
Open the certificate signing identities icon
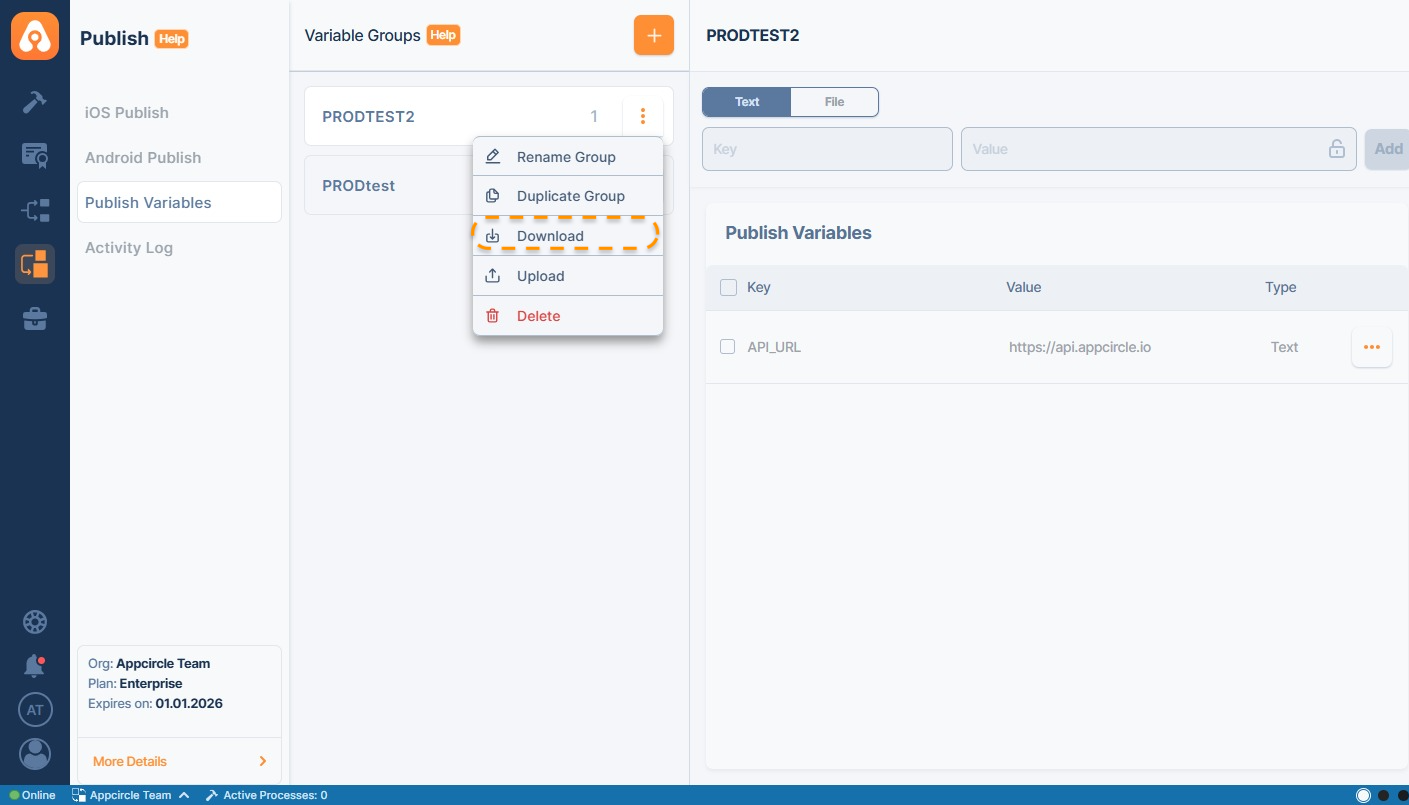click(x=35, y=156)
